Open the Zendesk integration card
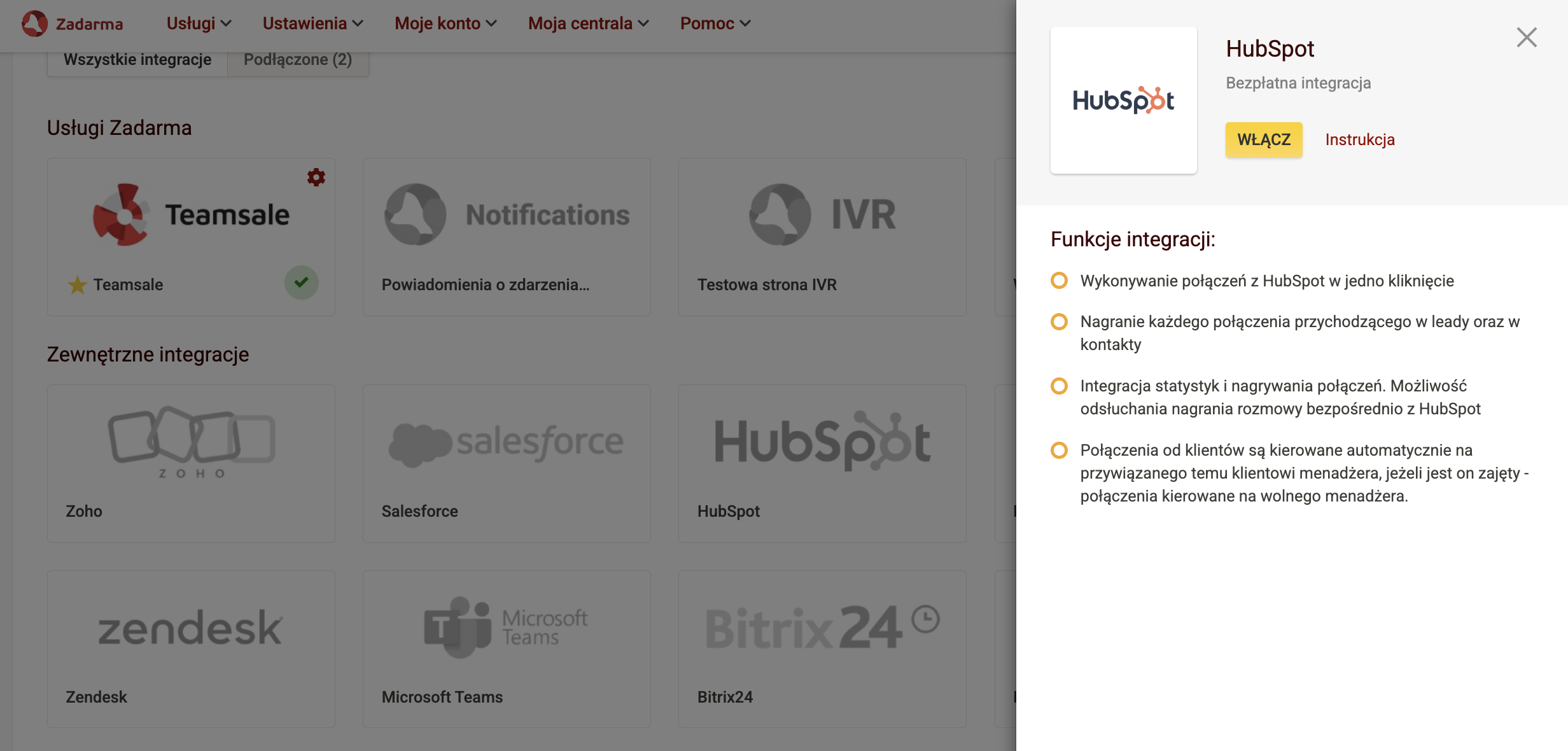Screen dimensions: 1568x751 click(x=191, y=649)
